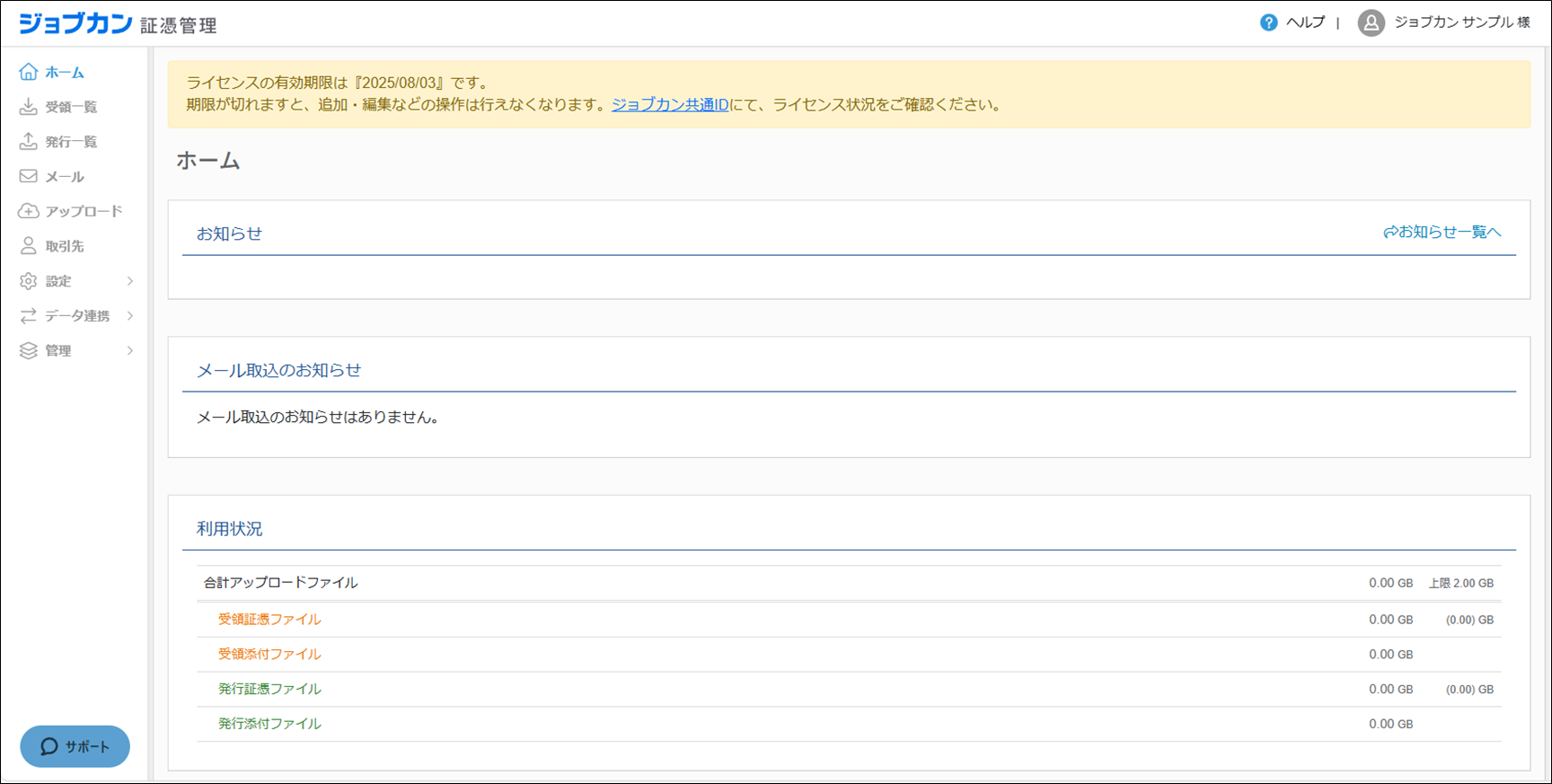Click the blue help question-mark icon
1552x784 pixels.
point(1268,22)
